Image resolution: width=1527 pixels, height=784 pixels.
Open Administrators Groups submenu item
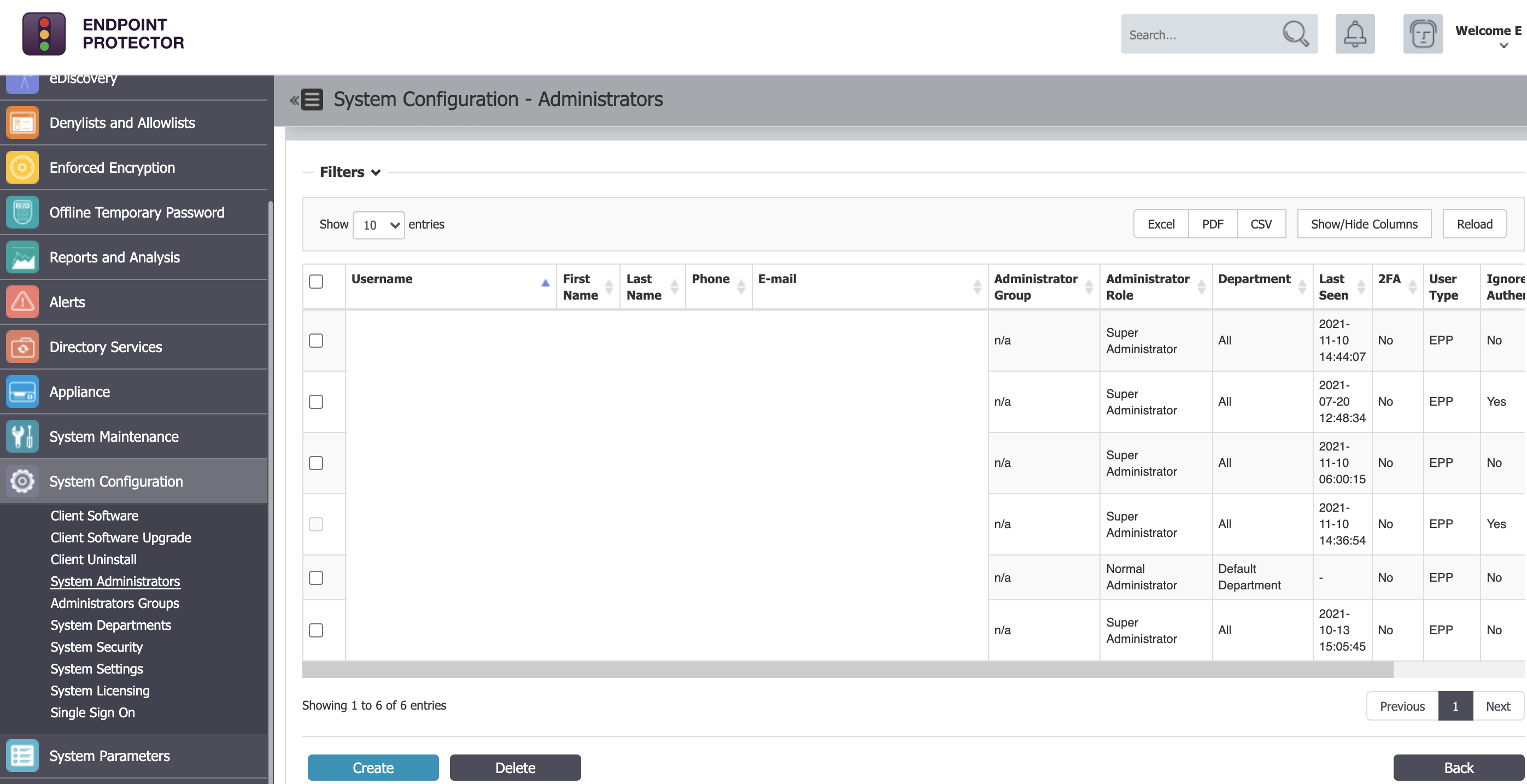coord(114,602)
